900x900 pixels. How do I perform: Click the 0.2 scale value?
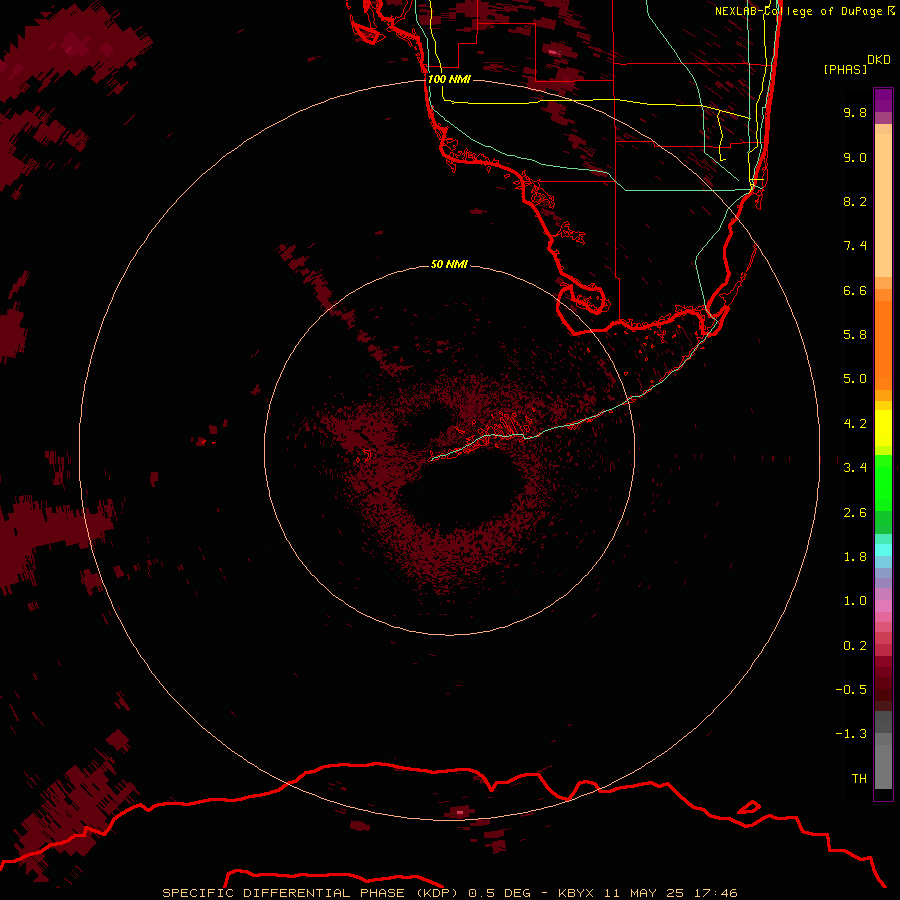(x=855, y=646)
